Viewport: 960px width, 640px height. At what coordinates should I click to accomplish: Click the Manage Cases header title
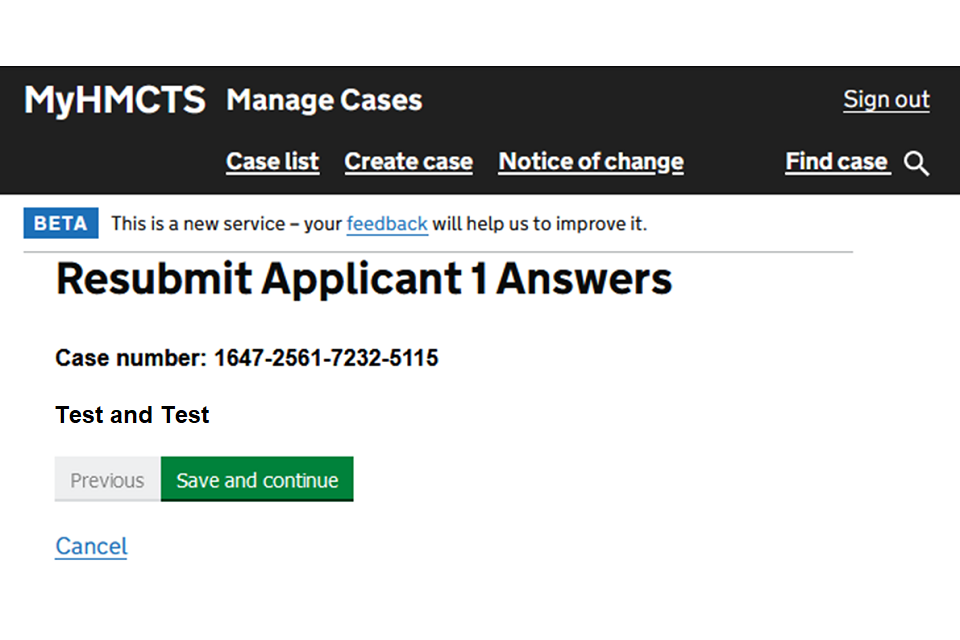[324, 100]
